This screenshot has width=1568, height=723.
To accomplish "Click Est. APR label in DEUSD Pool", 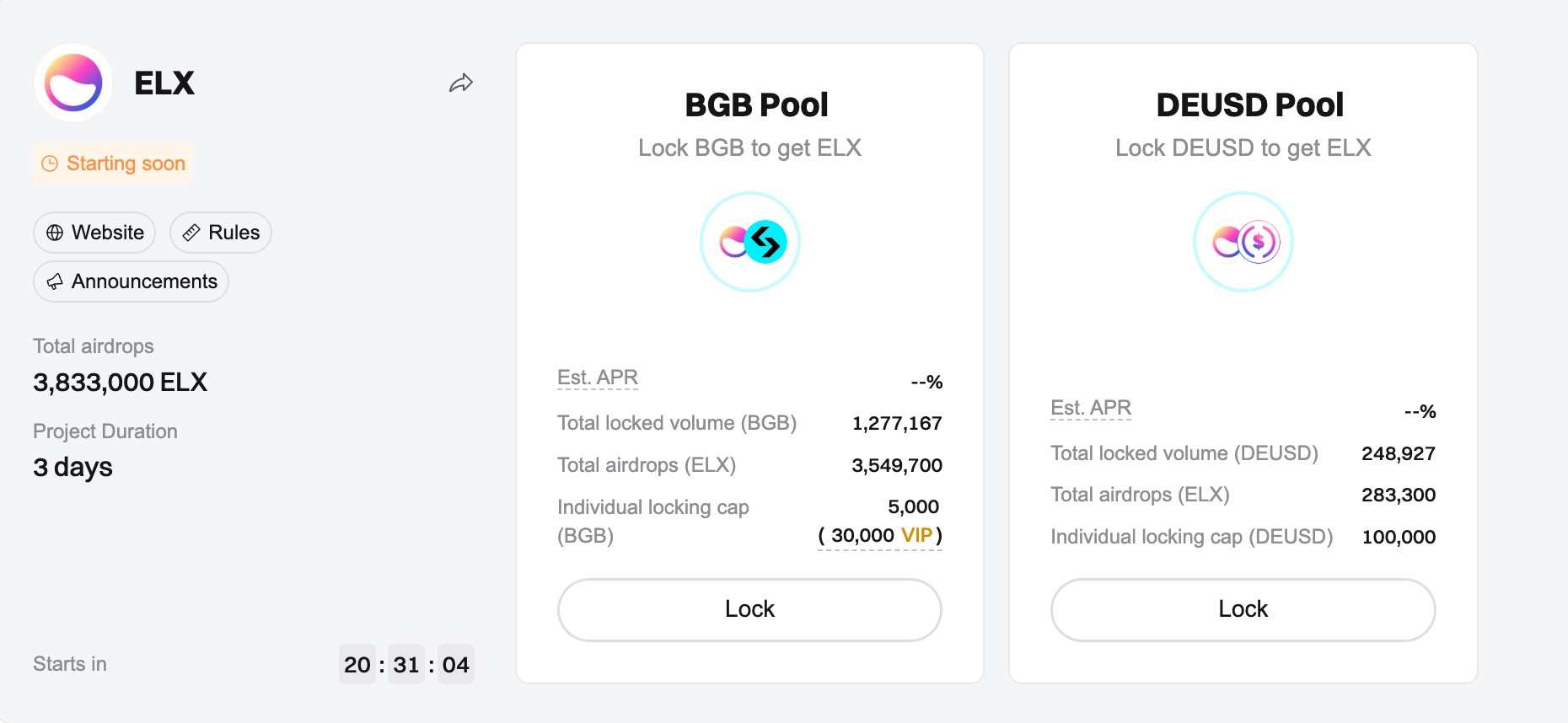I will [x=1090, y=408].
